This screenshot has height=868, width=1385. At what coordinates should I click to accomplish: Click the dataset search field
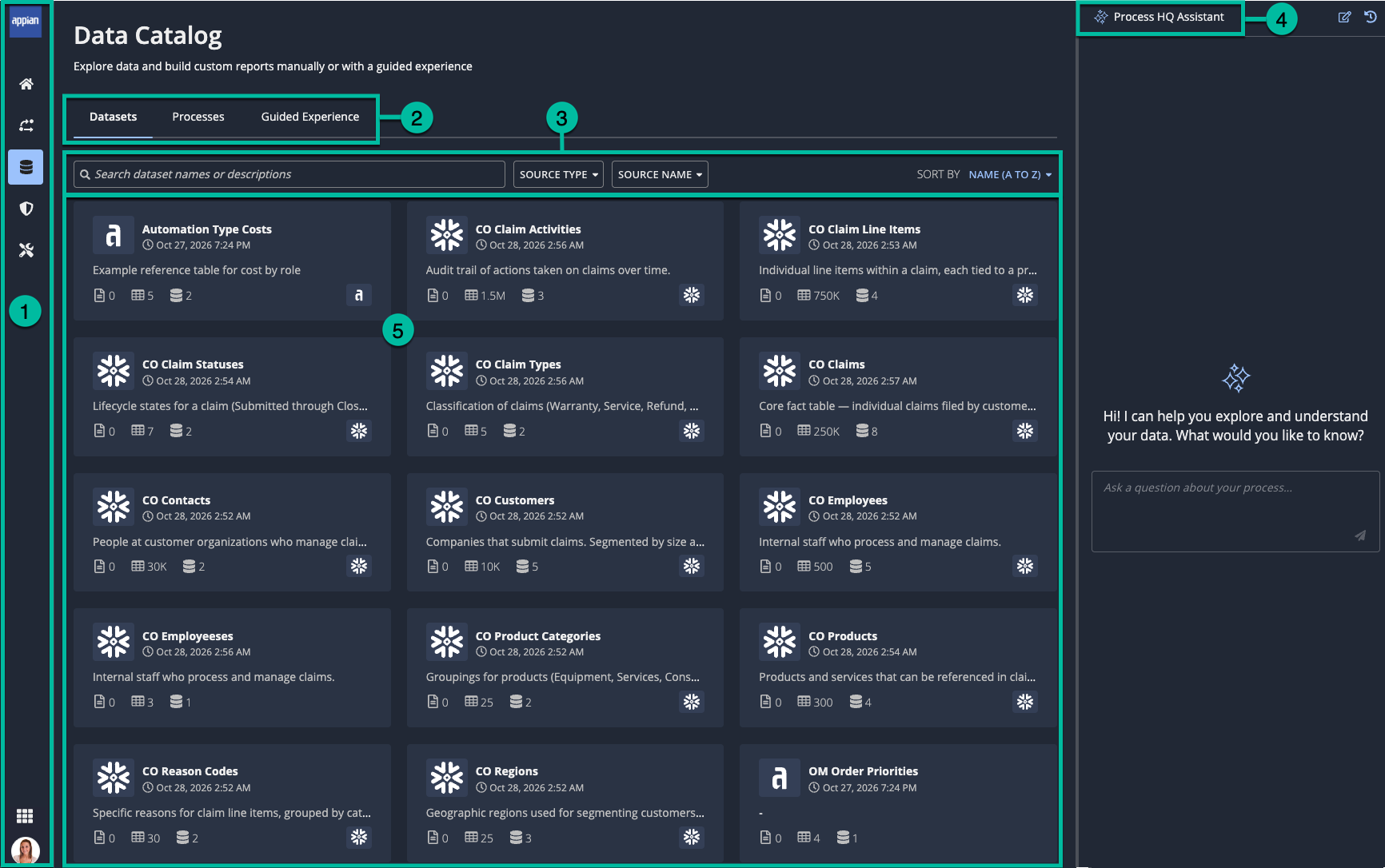coord(289,174)
